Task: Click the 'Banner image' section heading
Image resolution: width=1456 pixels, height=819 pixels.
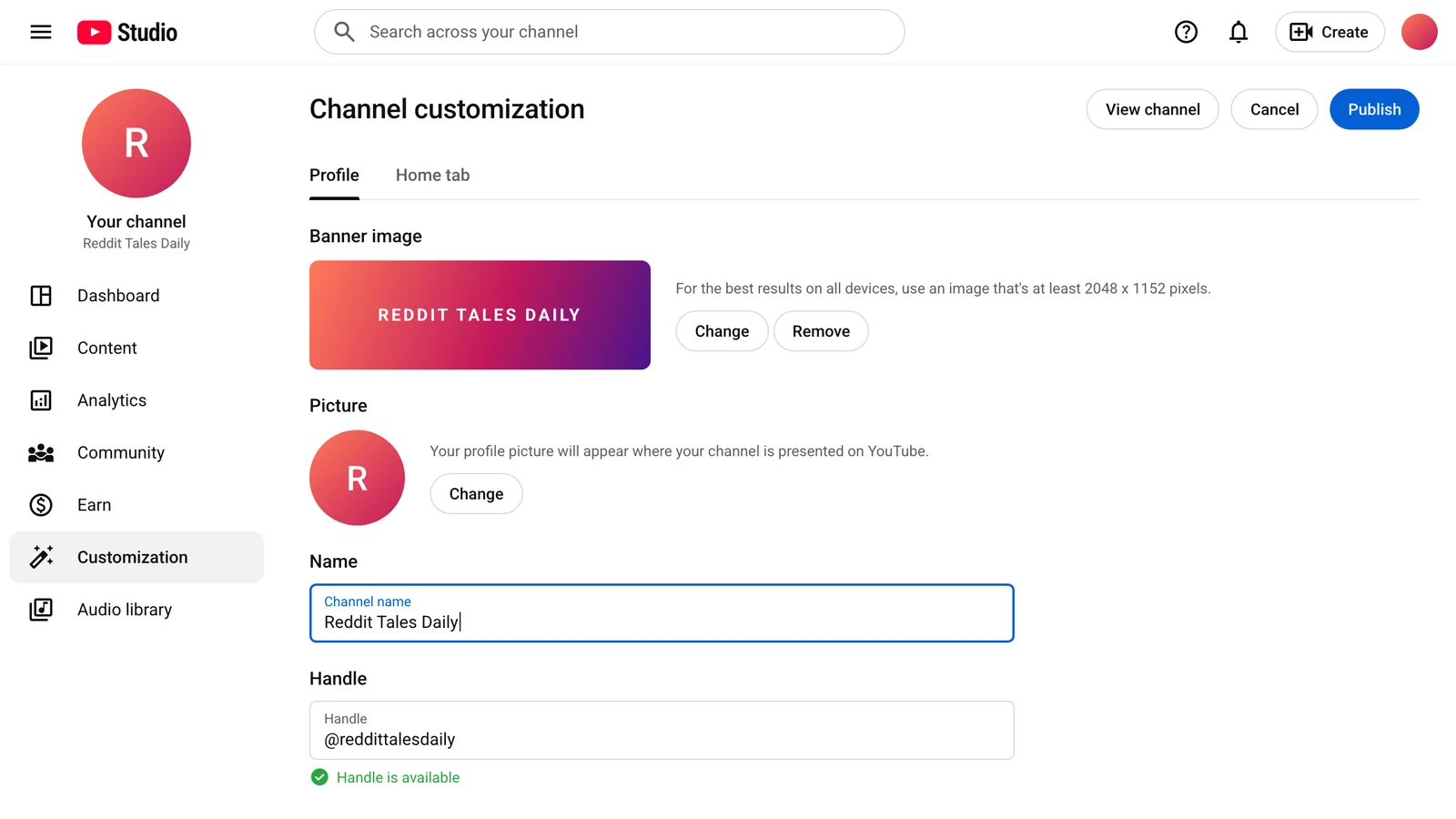Action: point(366,237)
